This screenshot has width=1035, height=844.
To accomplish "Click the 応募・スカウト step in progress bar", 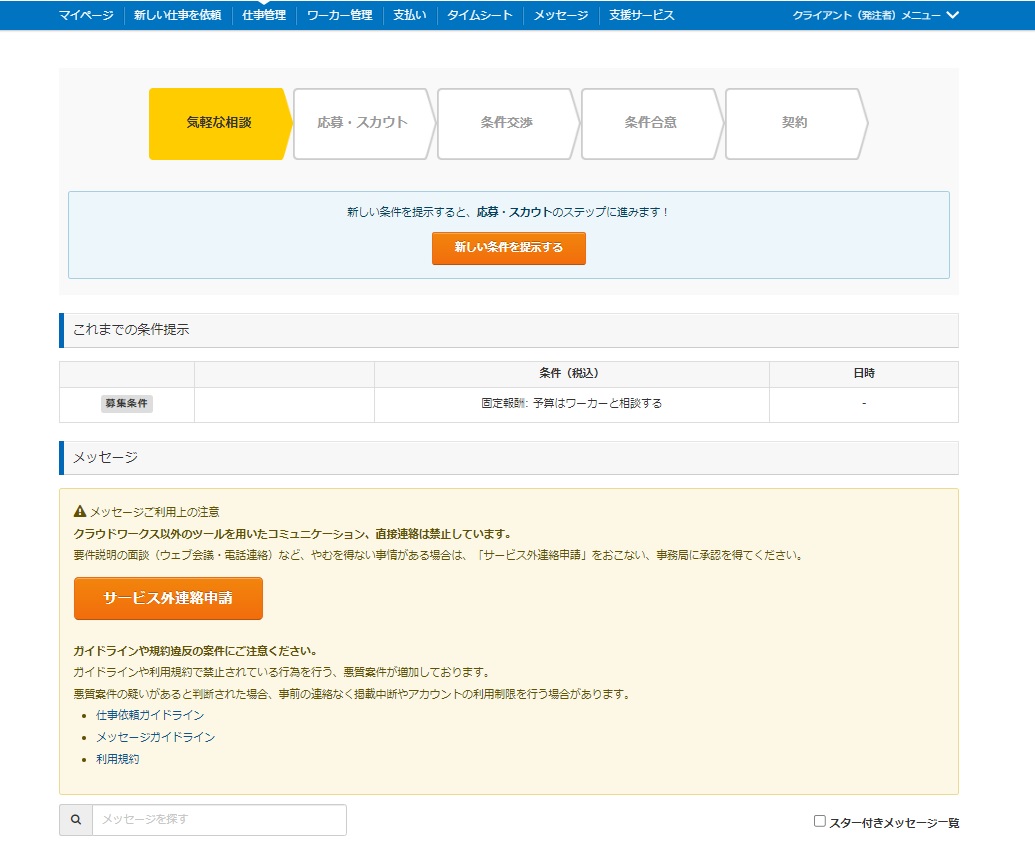I will coord(362,123).
